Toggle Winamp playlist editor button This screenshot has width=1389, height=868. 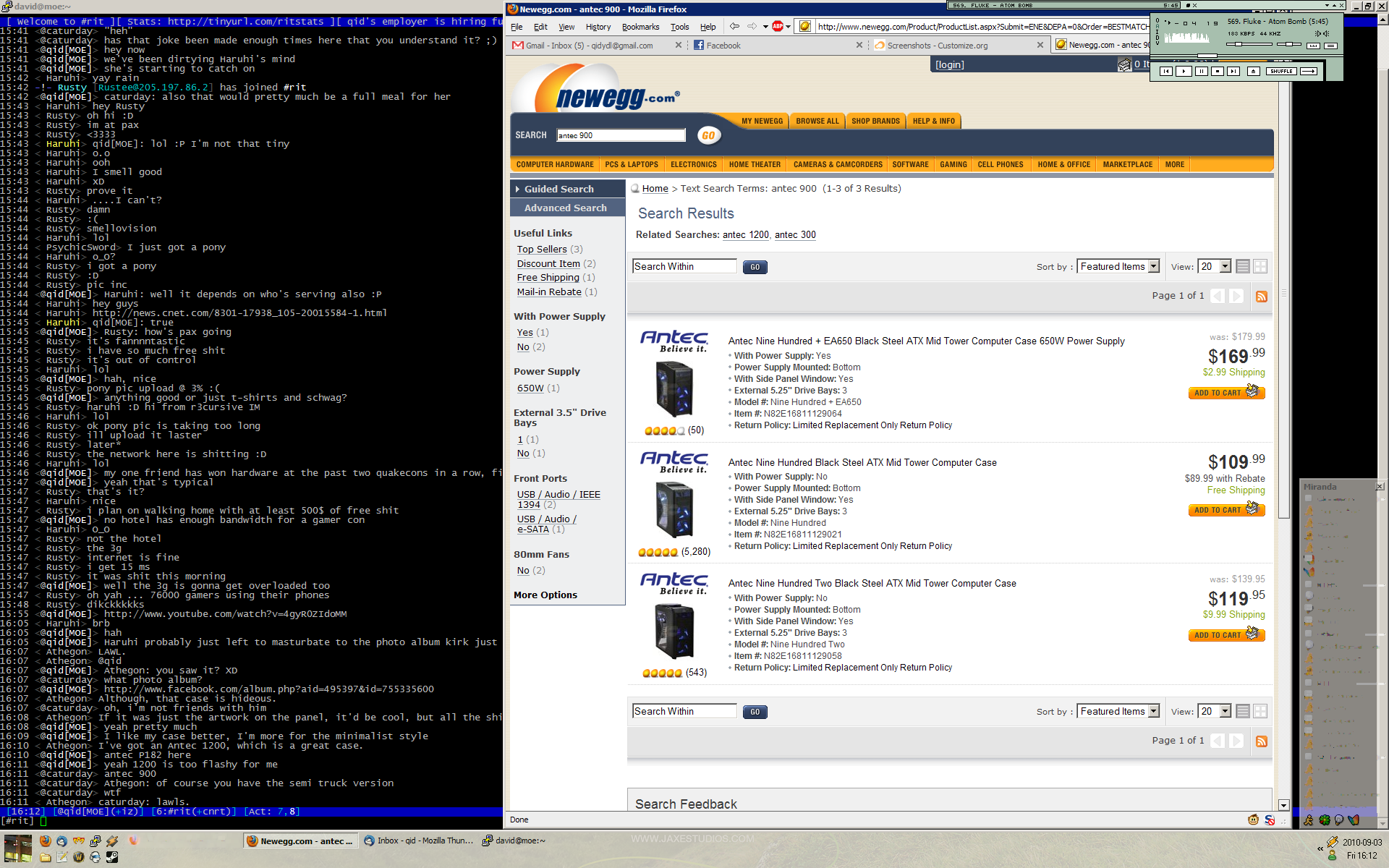(x=1330, y=46)
